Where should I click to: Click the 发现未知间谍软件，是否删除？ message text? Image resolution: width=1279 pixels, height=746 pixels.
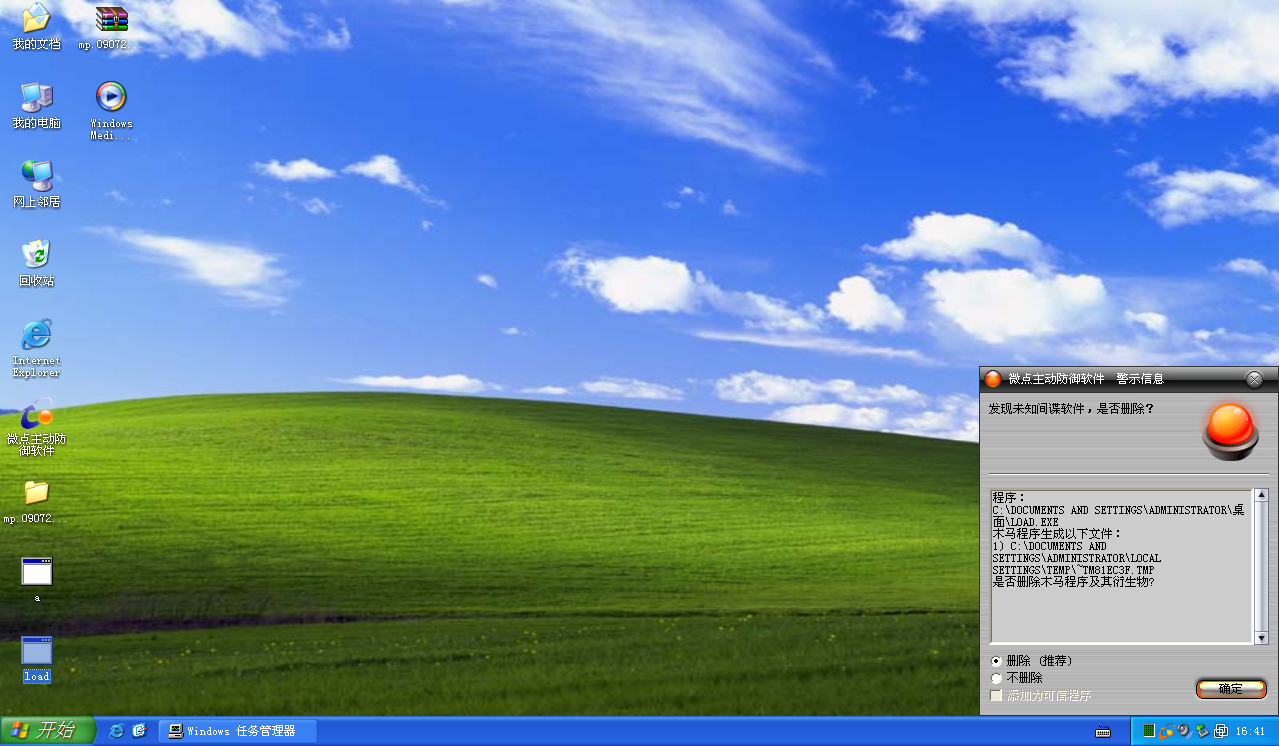(1071, 409)
